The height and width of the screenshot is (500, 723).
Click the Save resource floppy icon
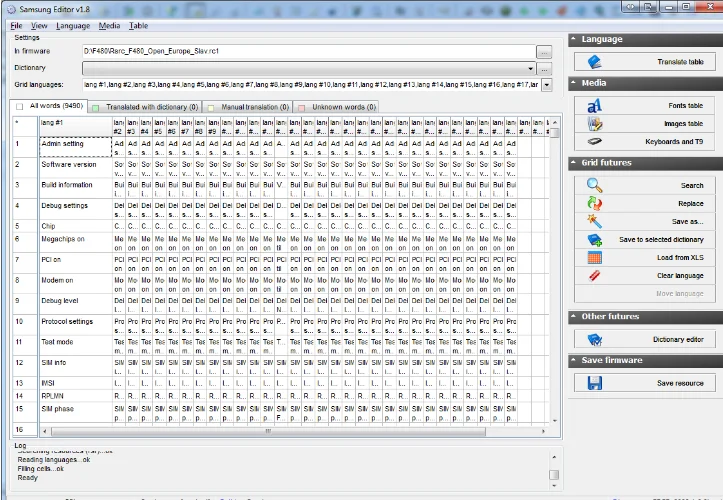[594, 383]
